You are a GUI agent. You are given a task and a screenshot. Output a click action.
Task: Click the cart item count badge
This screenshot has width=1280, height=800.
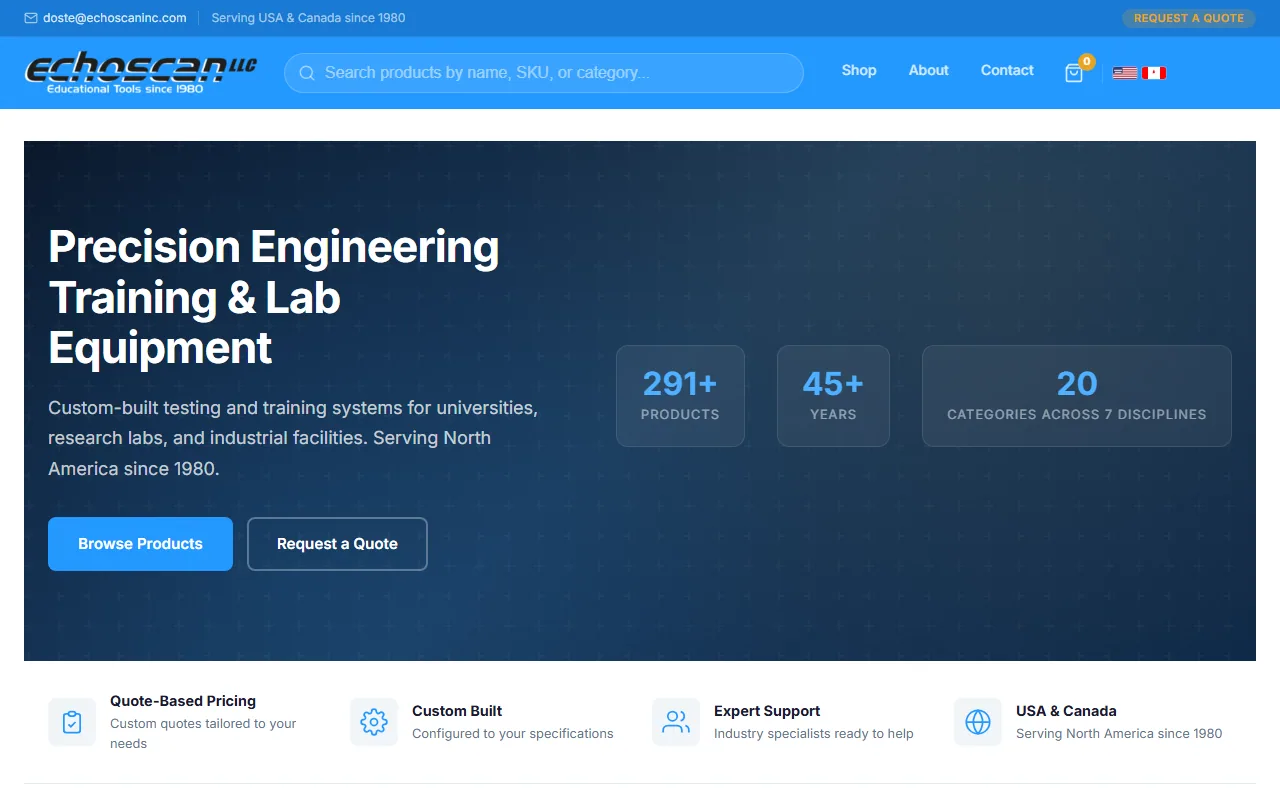pyautogui.click(x=1087, y=62)
